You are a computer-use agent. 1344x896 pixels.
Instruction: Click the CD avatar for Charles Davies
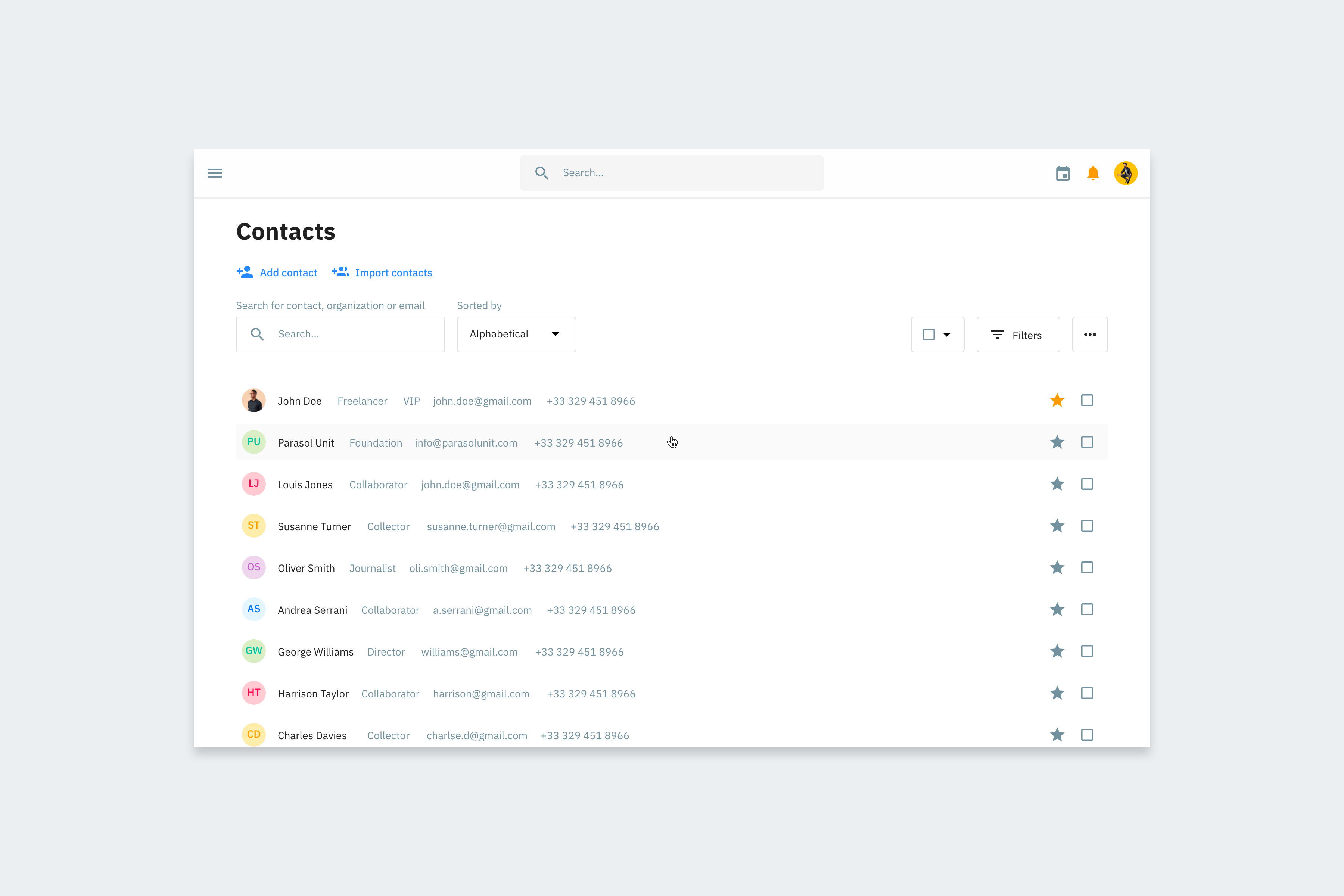point(254,735)
